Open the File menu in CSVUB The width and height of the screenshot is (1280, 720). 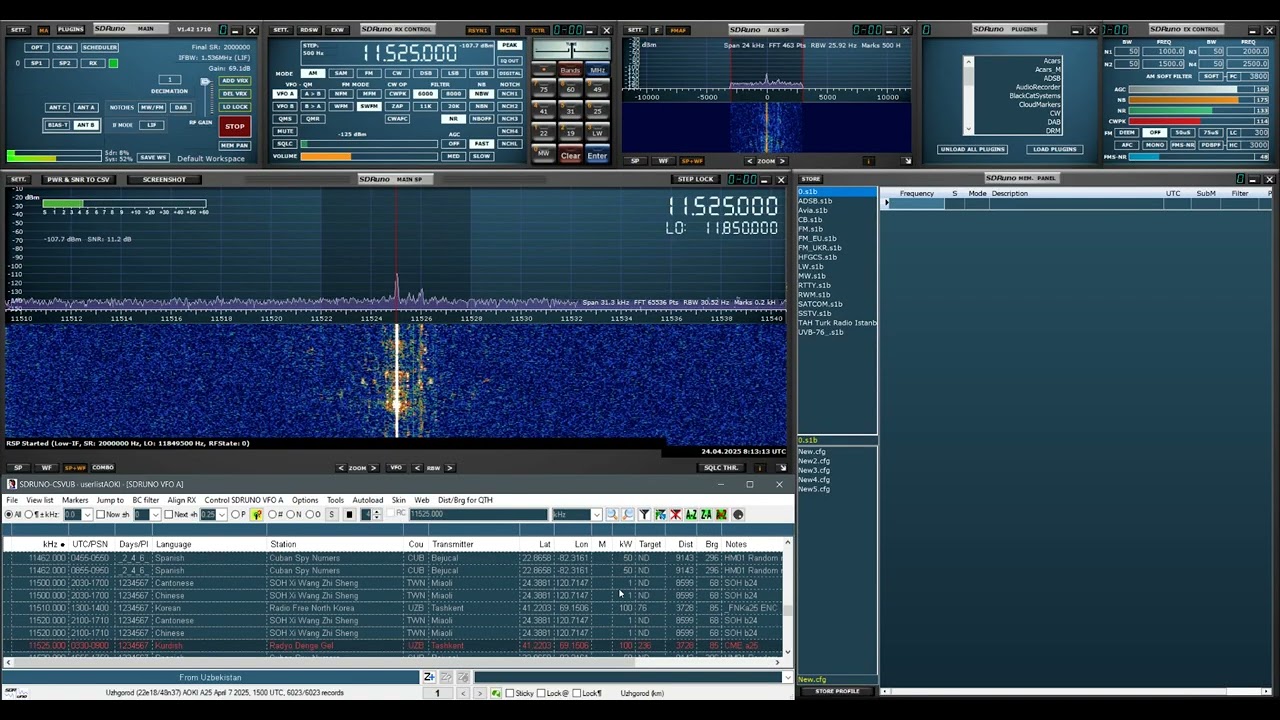tap(12, 500)
